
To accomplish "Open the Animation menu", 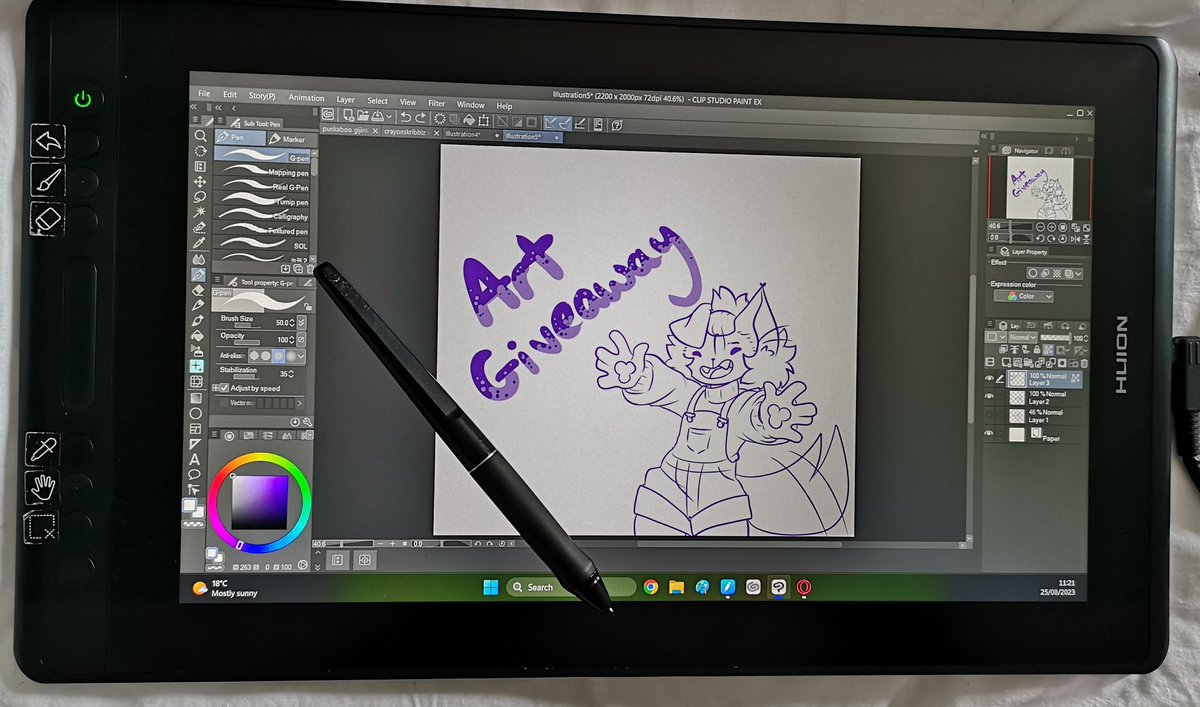I will [306, 98].
